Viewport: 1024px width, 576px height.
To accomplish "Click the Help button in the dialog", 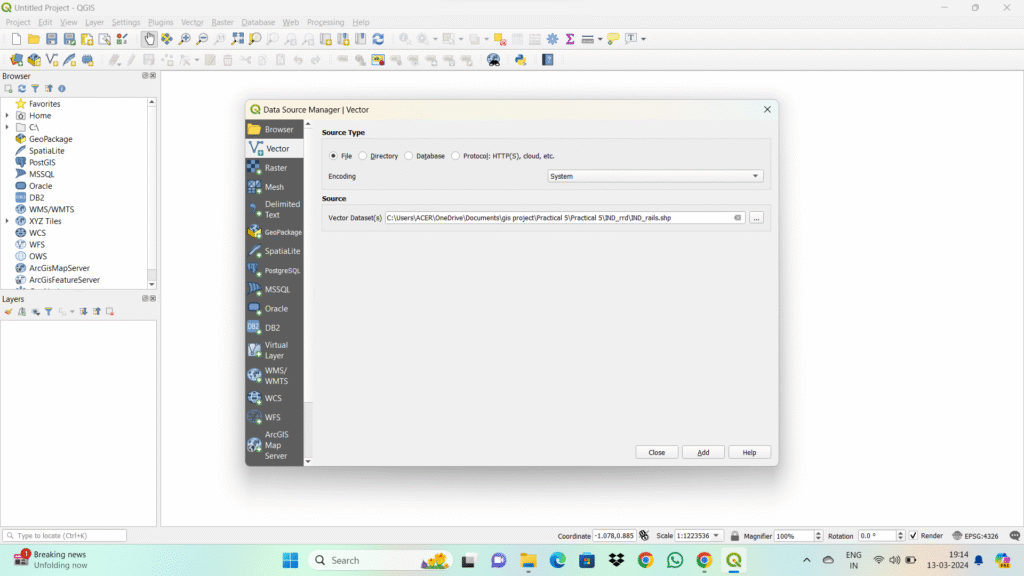I will tap(749, 453).
